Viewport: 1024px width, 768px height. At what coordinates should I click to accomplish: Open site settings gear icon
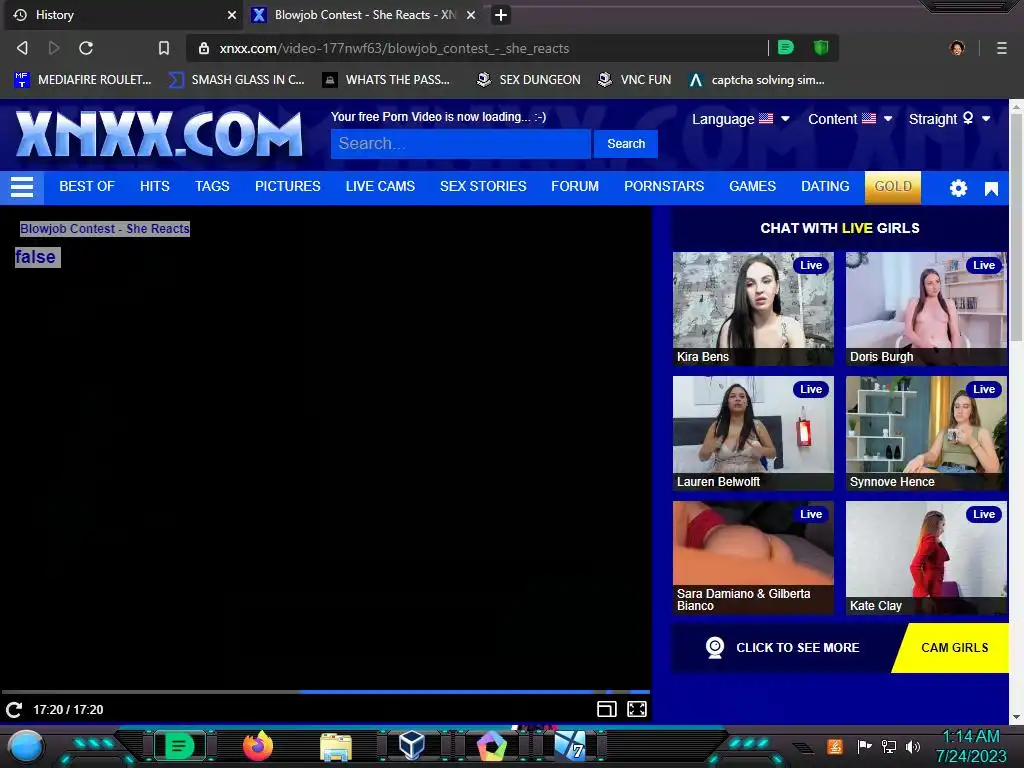958,188
